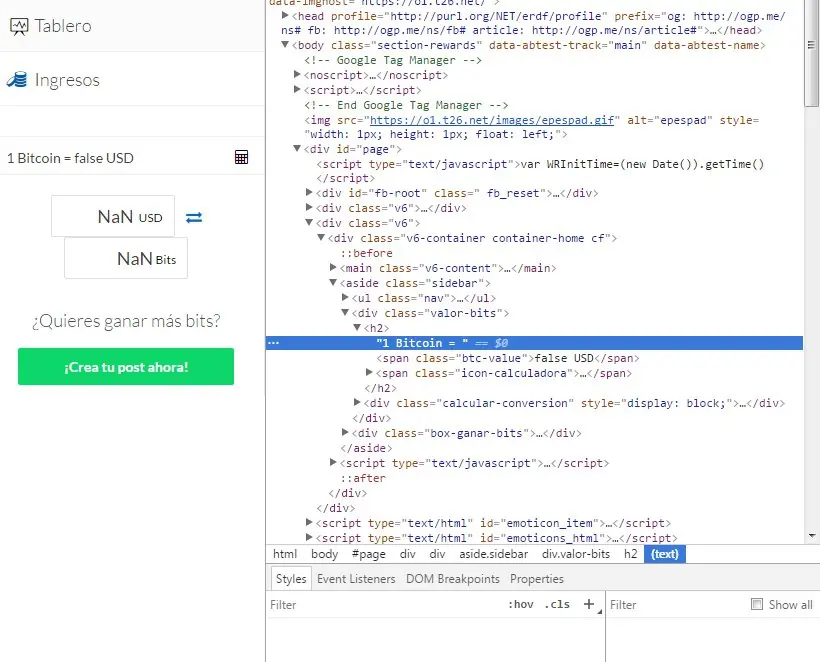Expand the div id="fb-root" node
Screen dimensions: 820x662
[x=309, y=193]
